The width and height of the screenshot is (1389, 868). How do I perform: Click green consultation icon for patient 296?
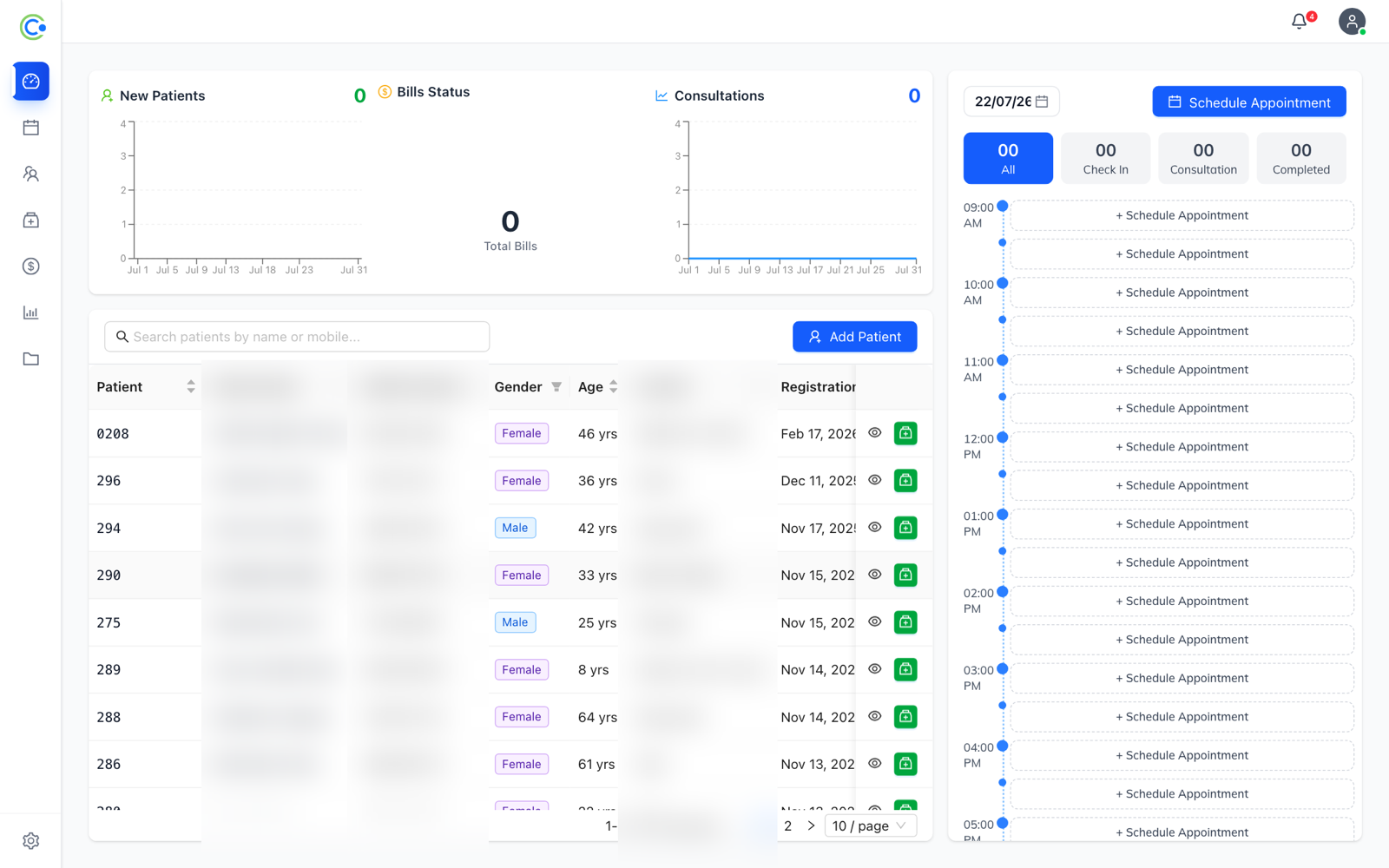tap(905, 480)
